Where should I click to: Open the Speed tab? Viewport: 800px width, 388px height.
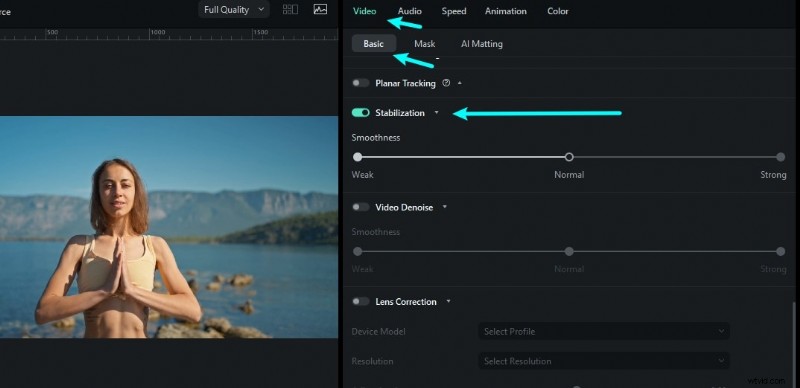click(x=454, y=11)
